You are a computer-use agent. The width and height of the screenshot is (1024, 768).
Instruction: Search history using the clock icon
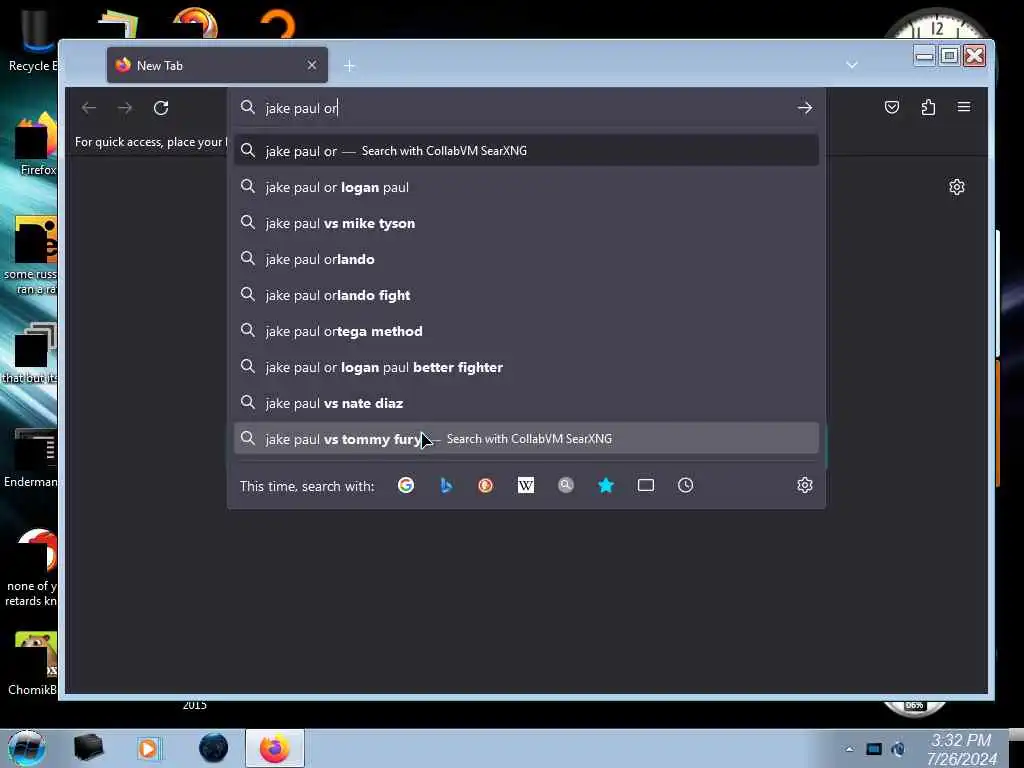click(x=686, y=485)
